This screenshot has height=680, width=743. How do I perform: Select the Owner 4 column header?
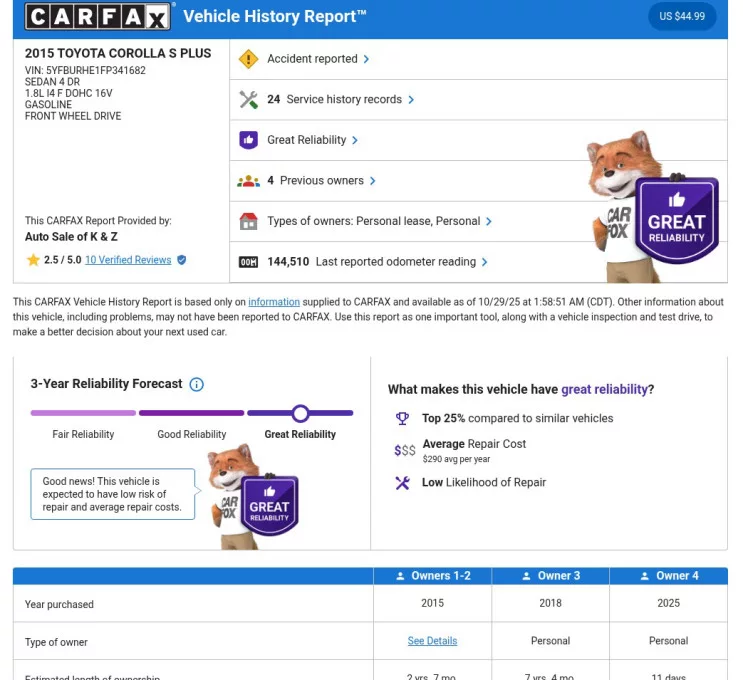[668, 576]
